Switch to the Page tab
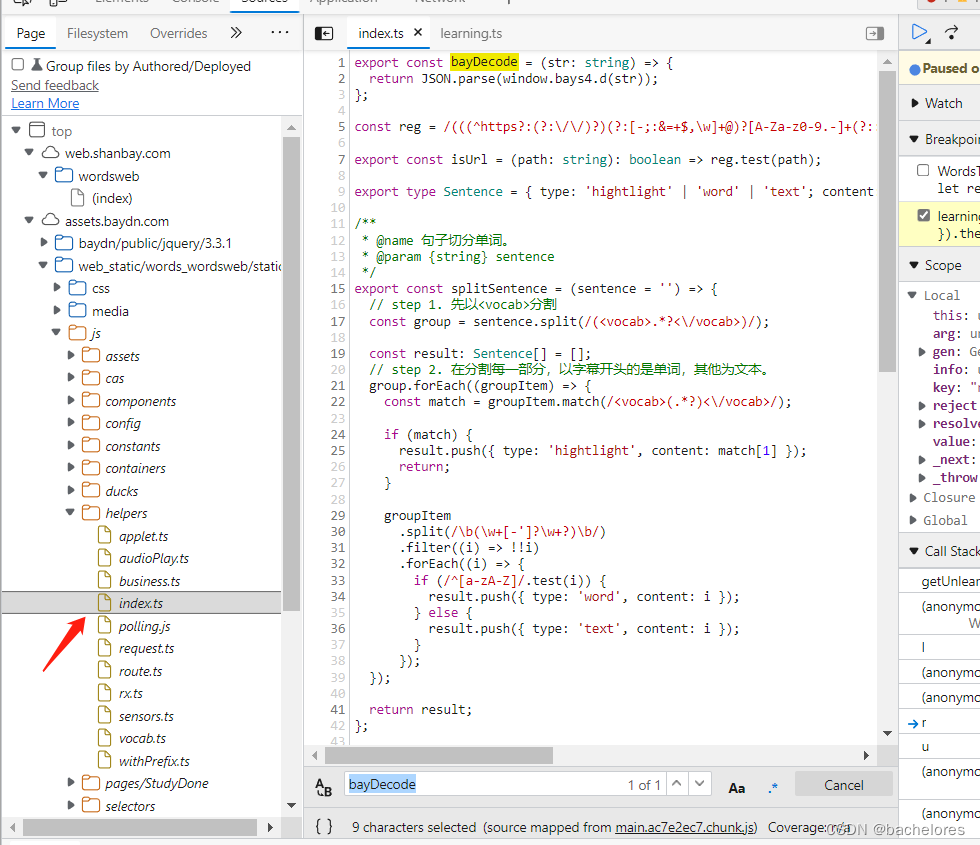This screenshot has height=845, width=980. click(31, 33)
